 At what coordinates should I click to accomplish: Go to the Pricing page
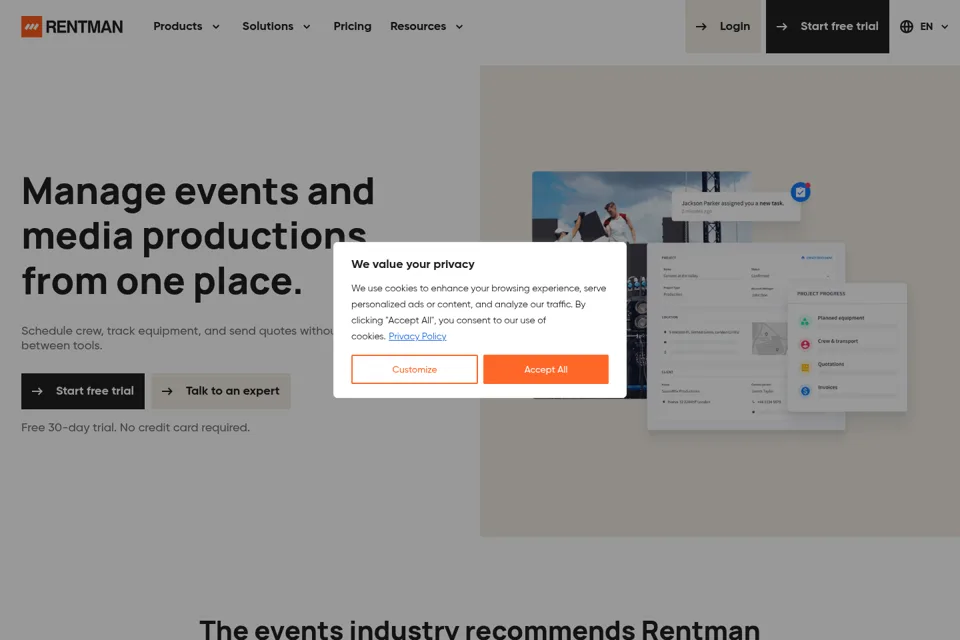[x=352, y=26]
